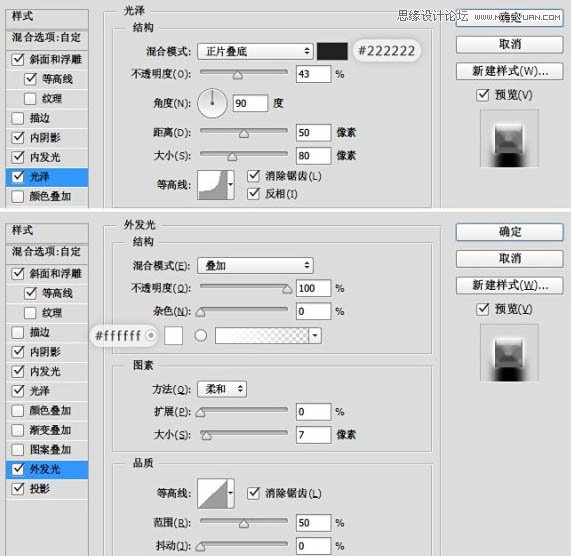Click 光泽 大小 slider handle
This screenshot has width=571, height=556.
point(232,157)
